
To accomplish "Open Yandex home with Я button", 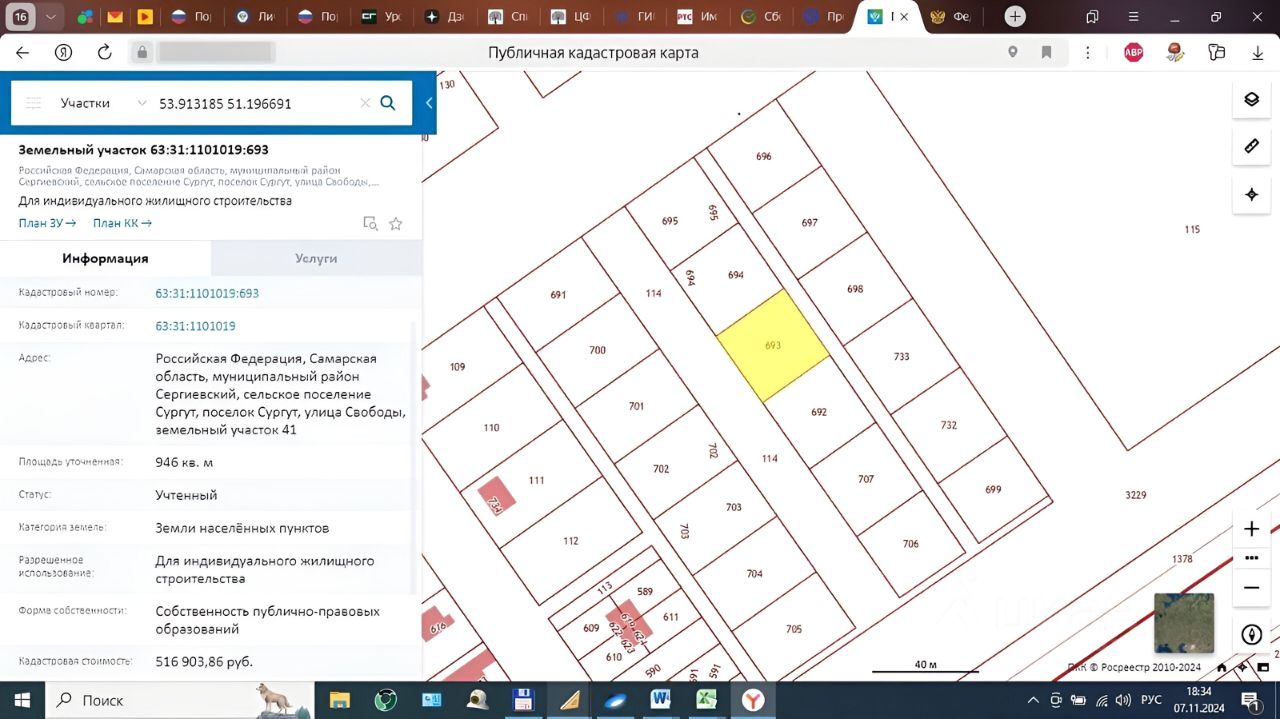I will click(x=63, y=53).
